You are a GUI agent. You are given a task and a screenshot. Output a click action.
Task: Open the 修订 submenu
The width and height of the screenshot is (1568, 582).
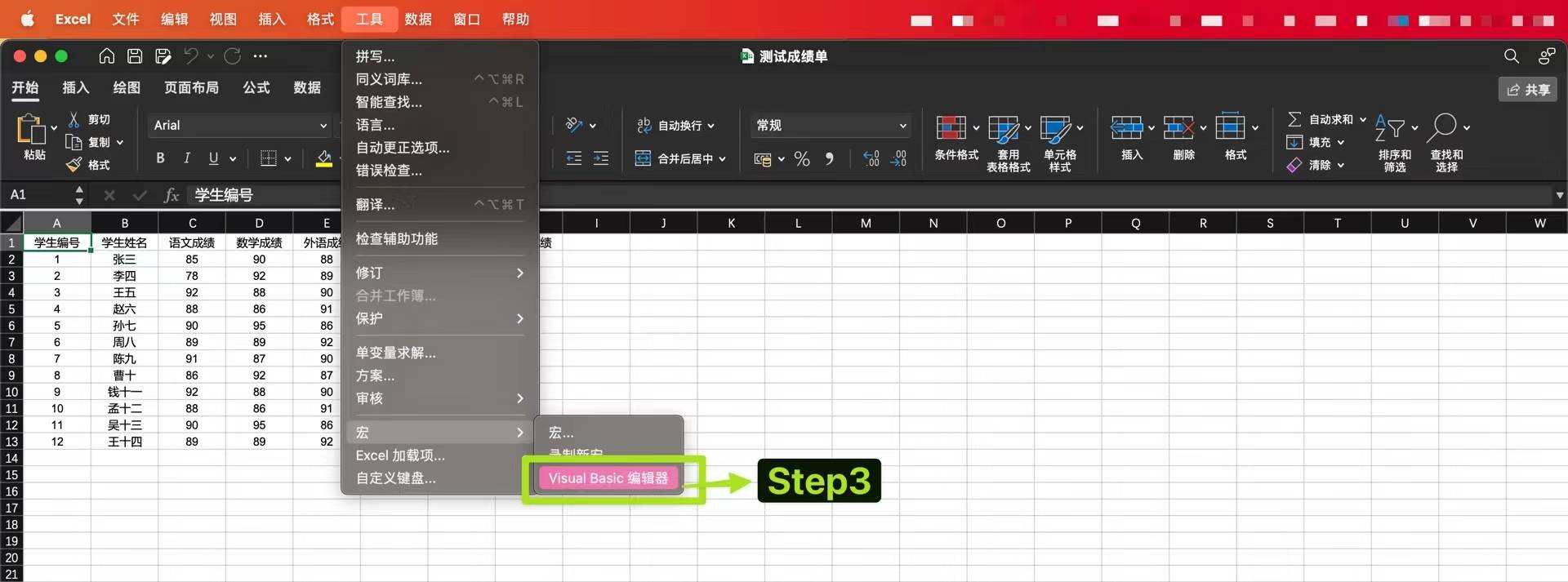439,273
